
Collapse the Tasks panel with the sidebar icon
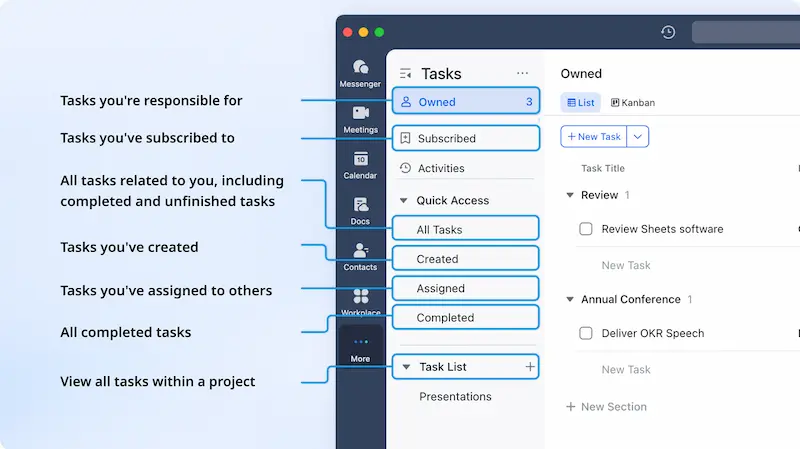point(406,74)
